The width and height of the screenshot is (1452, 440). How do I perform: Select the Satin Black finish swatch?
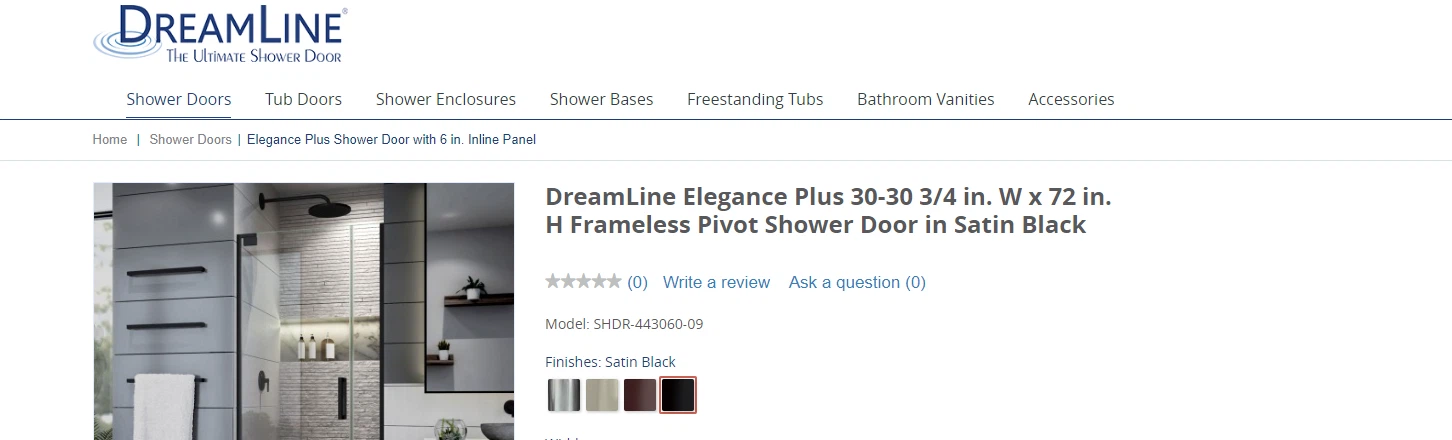point(678,395)
